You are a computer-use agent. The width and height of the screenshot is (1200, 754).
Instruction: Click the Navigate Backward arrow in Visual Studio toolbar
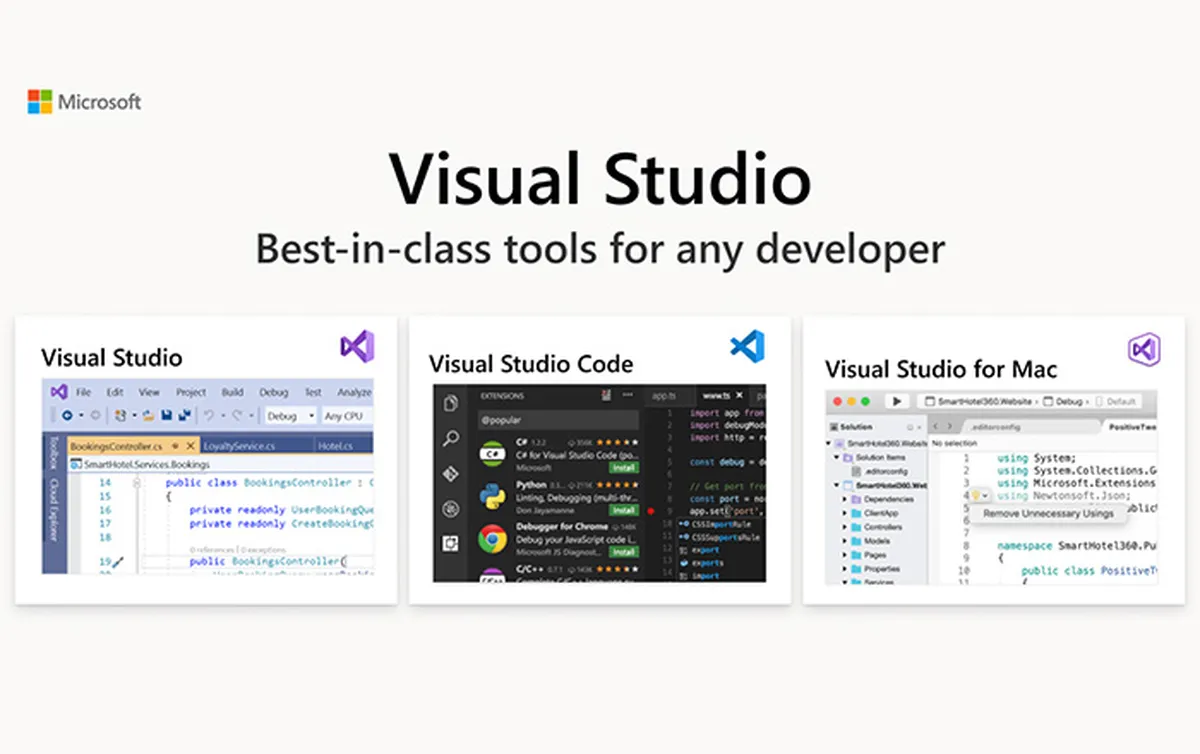(x=67, y=415)
